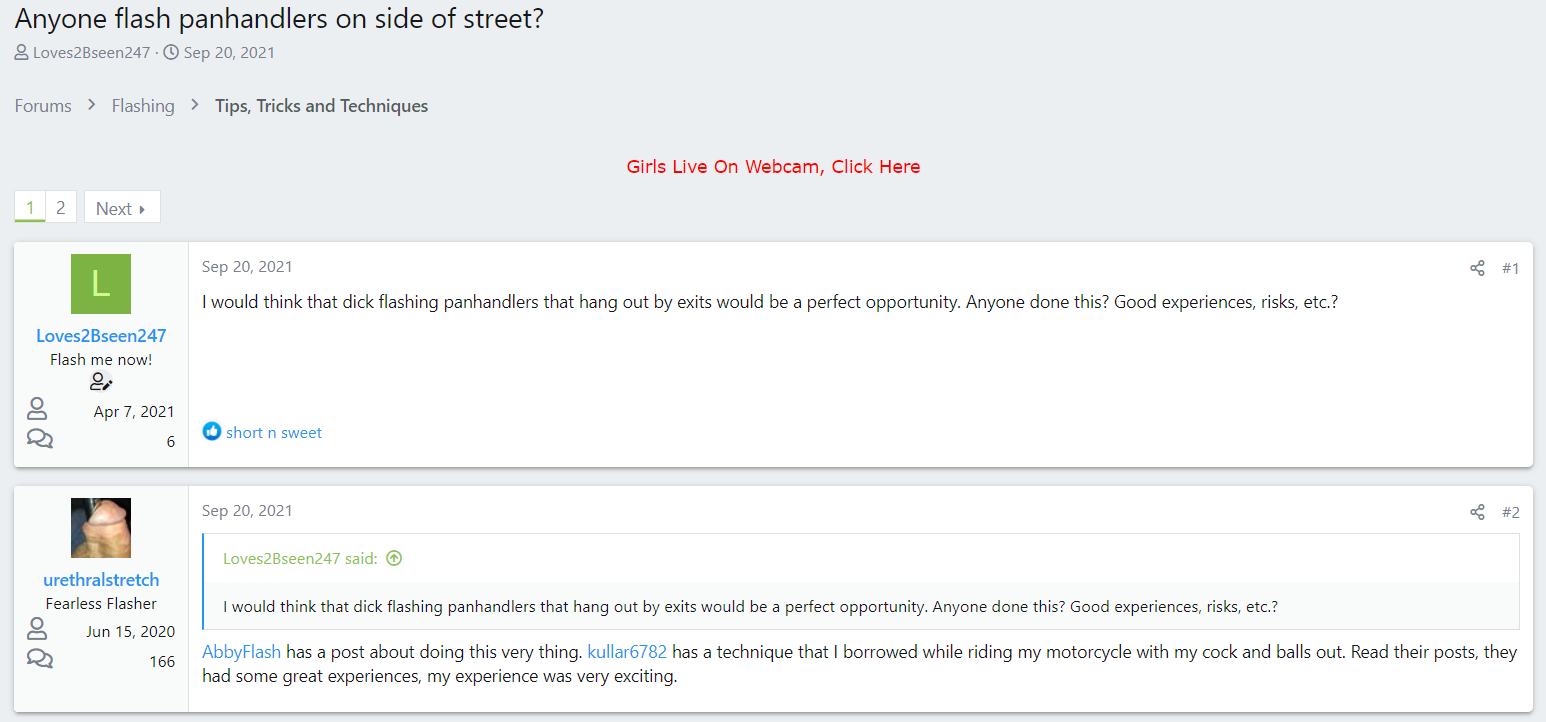Click the Sep 20, 2021 date on post #1
The height and width of the screenshot is (722, 1546).
click(x=247, y=266)
